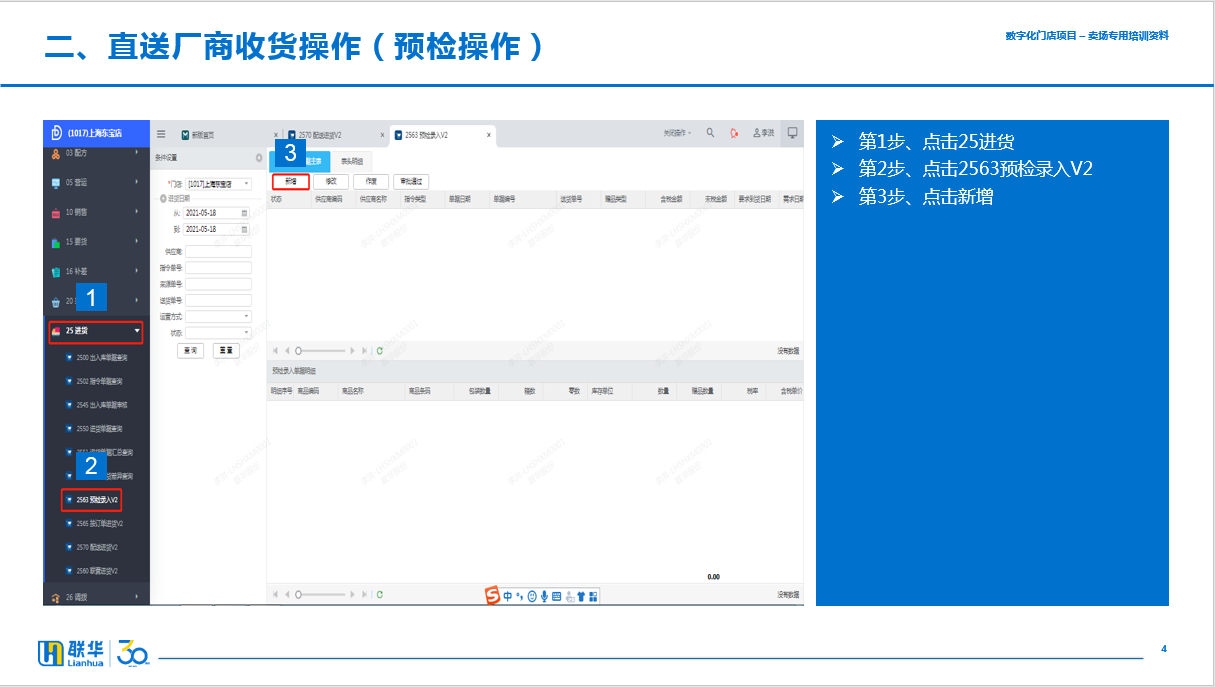Focus the 指令单号 input field
Viewport: 1215px width, 687px height.
pos(219,267)
